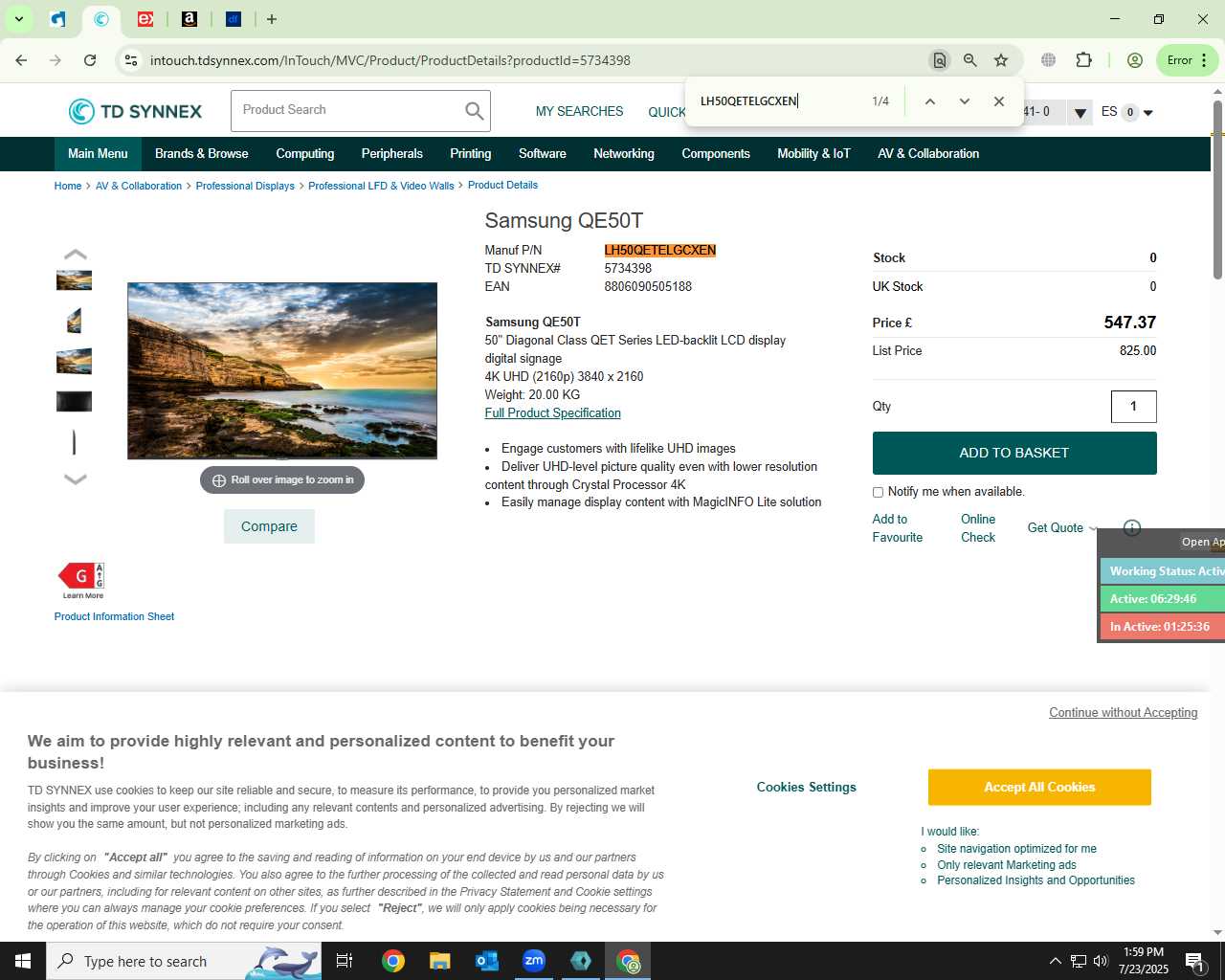Screen dimensions: 1225x980
Task: Click Professional Displays breadcrumb
Action: (245, 187)
